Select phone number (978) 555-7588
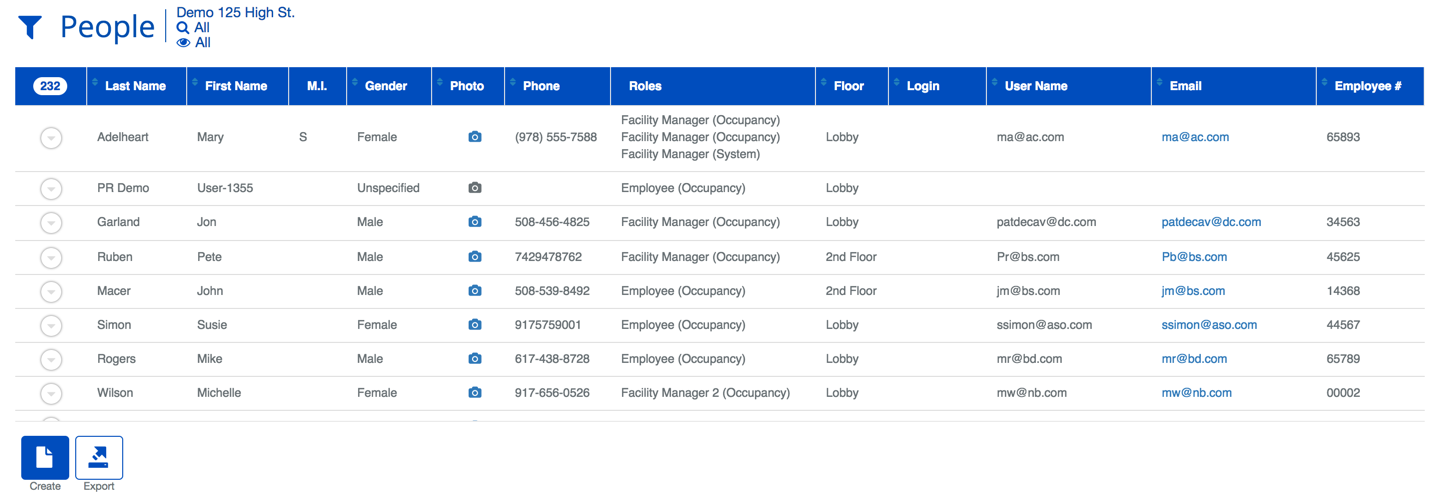This screenshot has width=1440, height=500. tap(556, 137)
